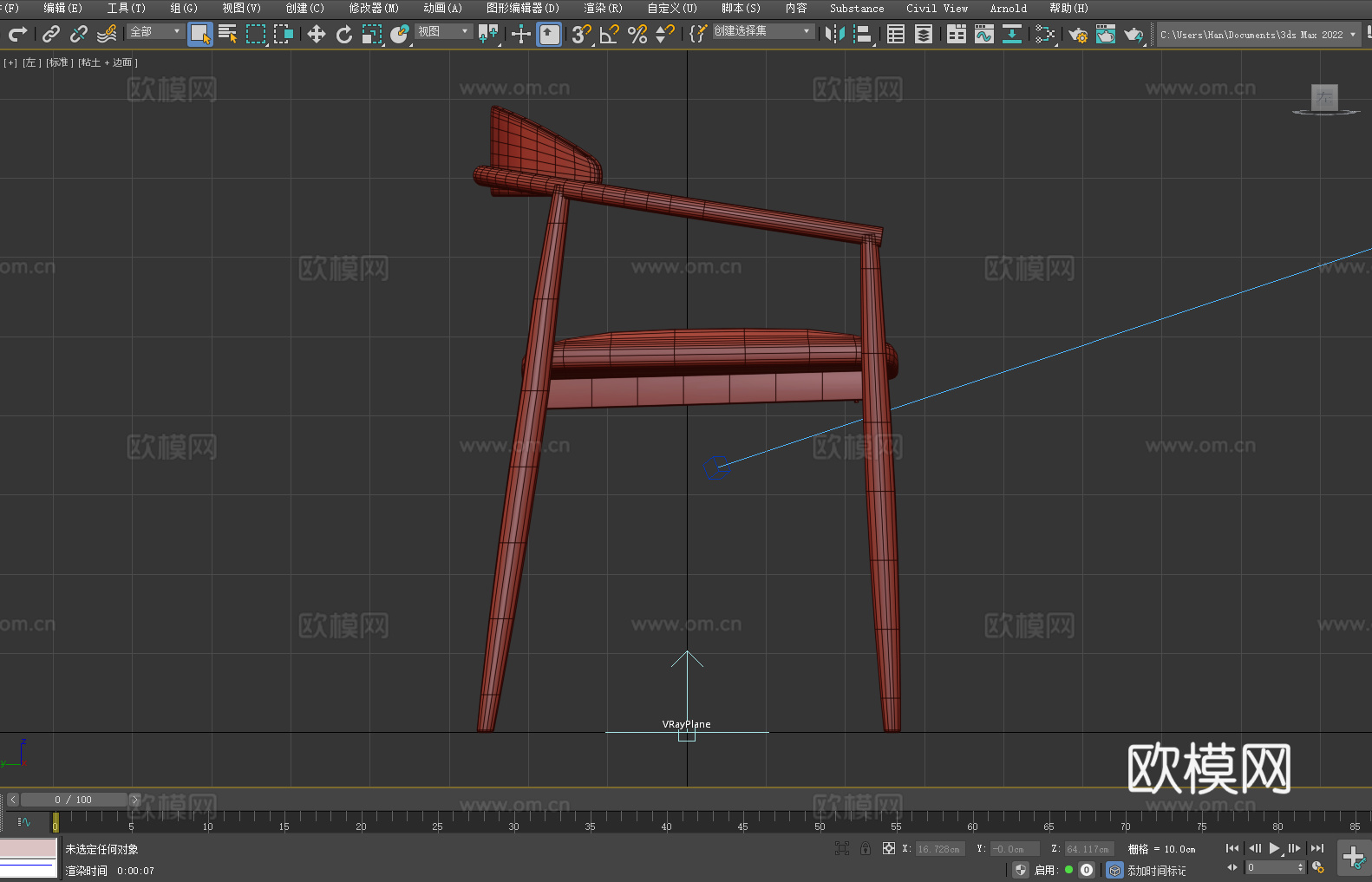Viewport: 1372px width, 882px height.
Task: Select the Unlink Selection tool
Action: pyautogui.click(x=79, y=34)
